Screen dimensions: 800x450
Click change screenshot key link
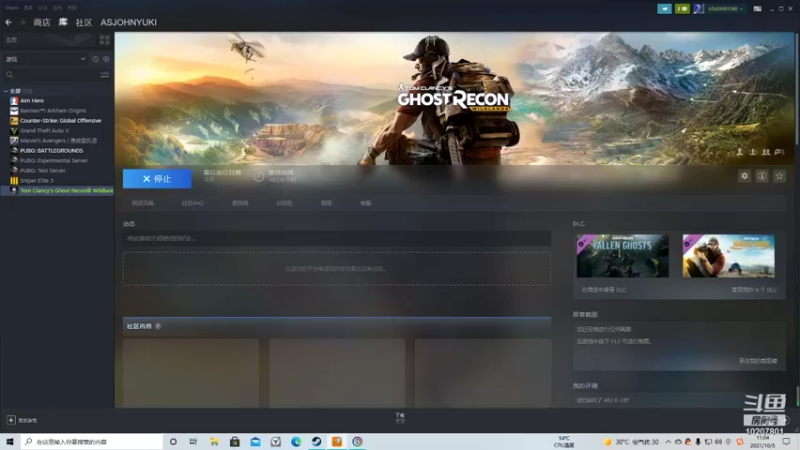click(x=758, y=361)
